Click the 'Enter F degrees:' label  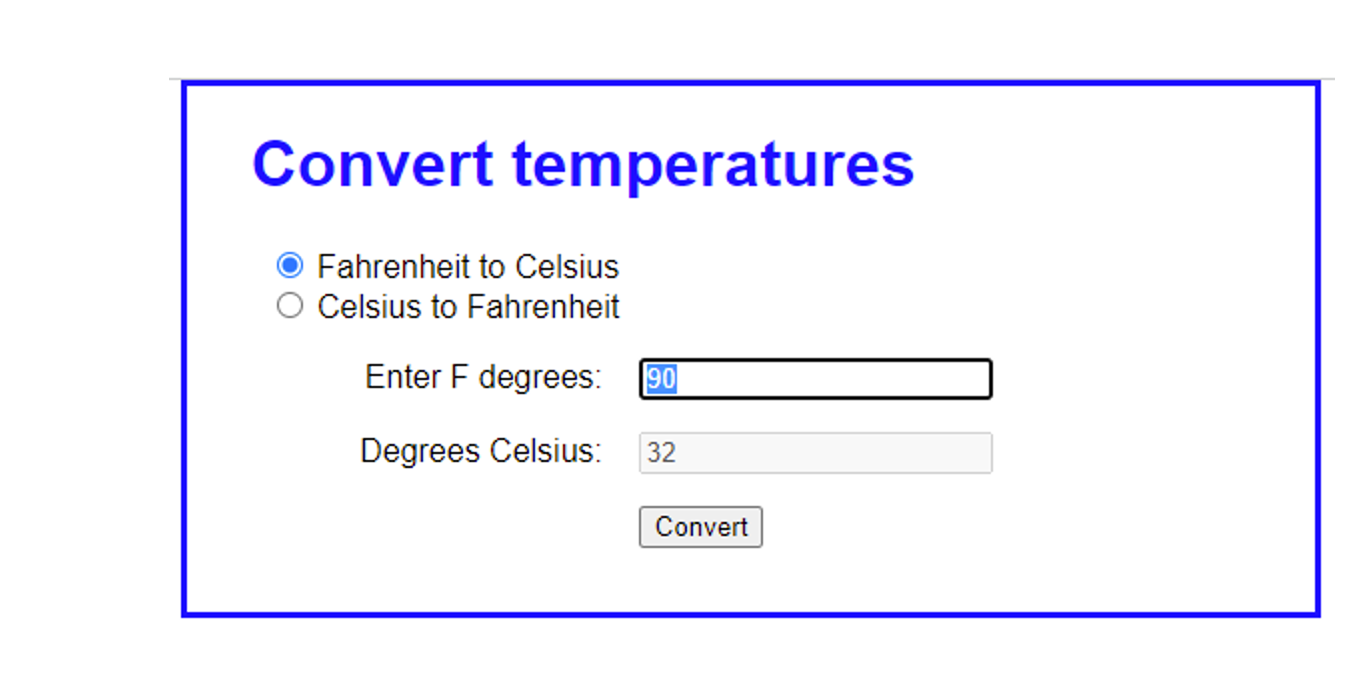pyautogui.click(x=483, y=378)
